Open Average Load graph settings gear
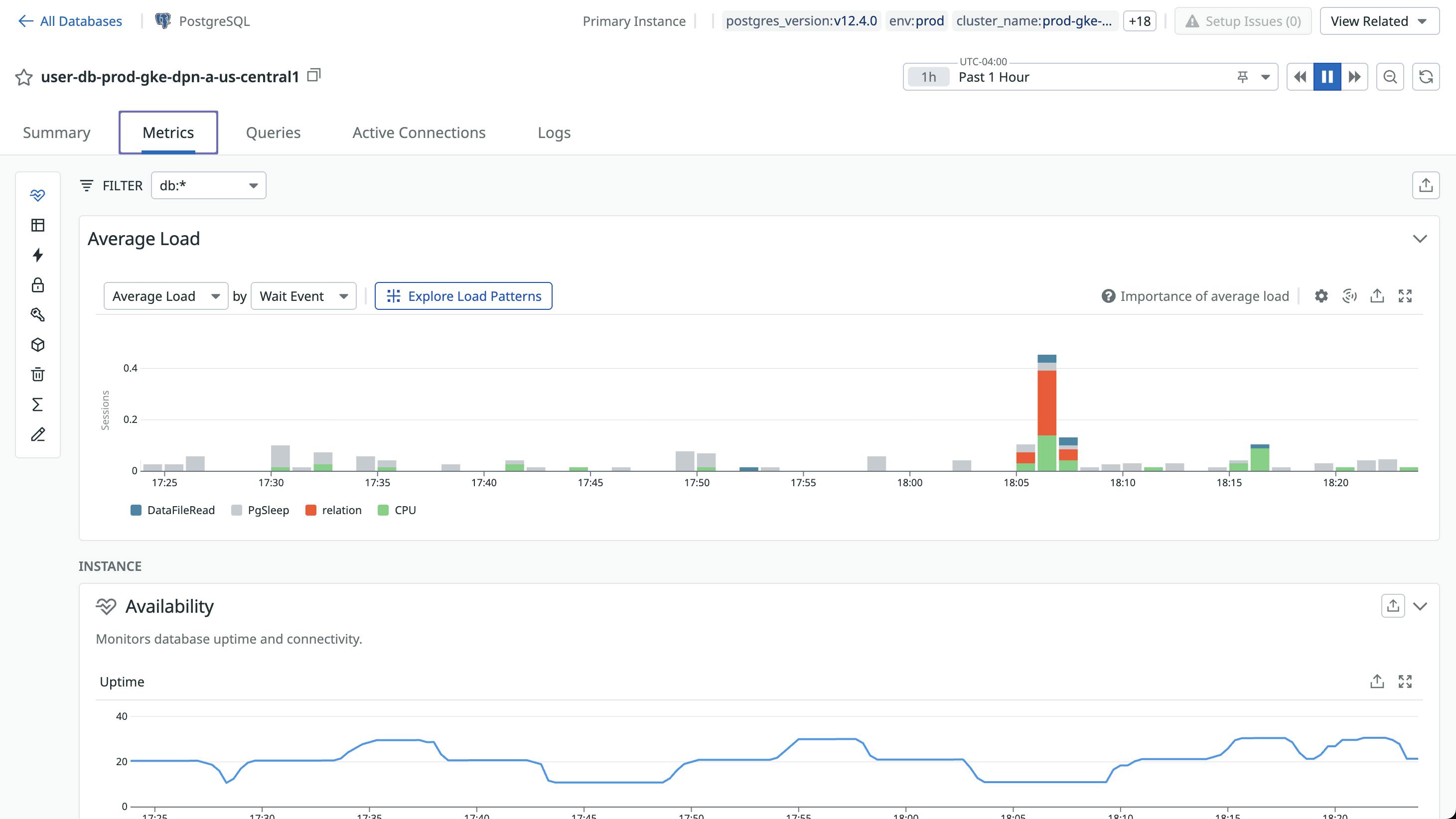 pyautogui.click(x=1321, y=296)
